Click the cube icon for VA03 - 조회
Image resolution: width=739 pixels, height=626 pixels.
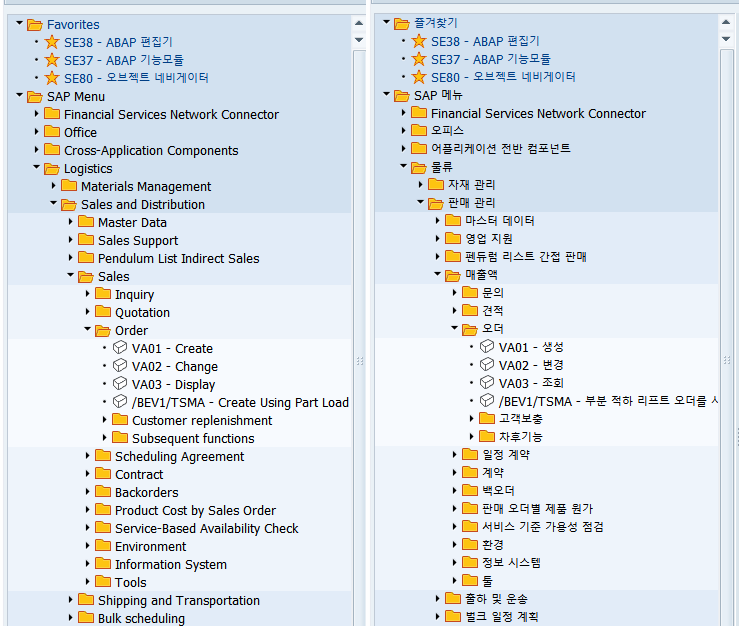487,382
